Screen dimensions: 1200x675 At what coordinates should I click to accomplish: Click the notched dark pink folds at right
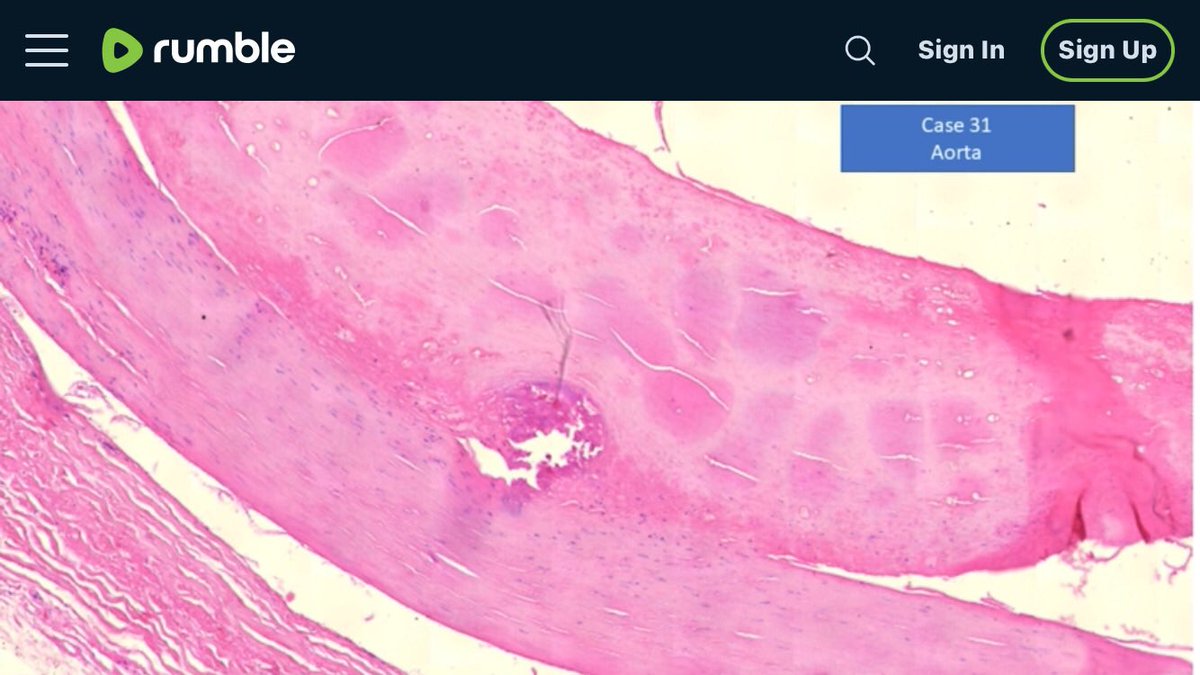1120,500
